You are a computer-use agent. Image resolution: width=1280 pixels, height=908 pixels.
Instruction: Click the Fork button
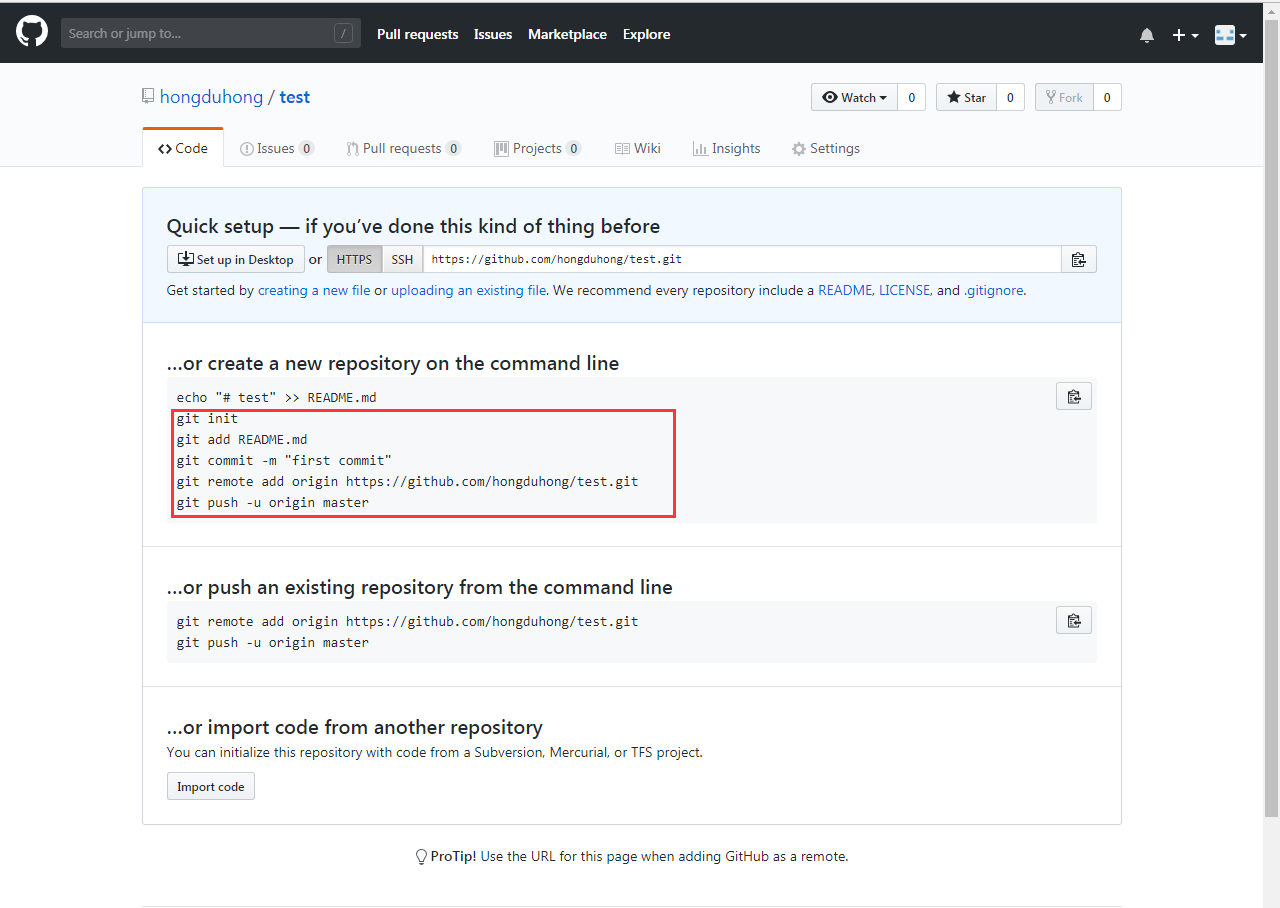pyautogui.click(x=1064, y=97)
